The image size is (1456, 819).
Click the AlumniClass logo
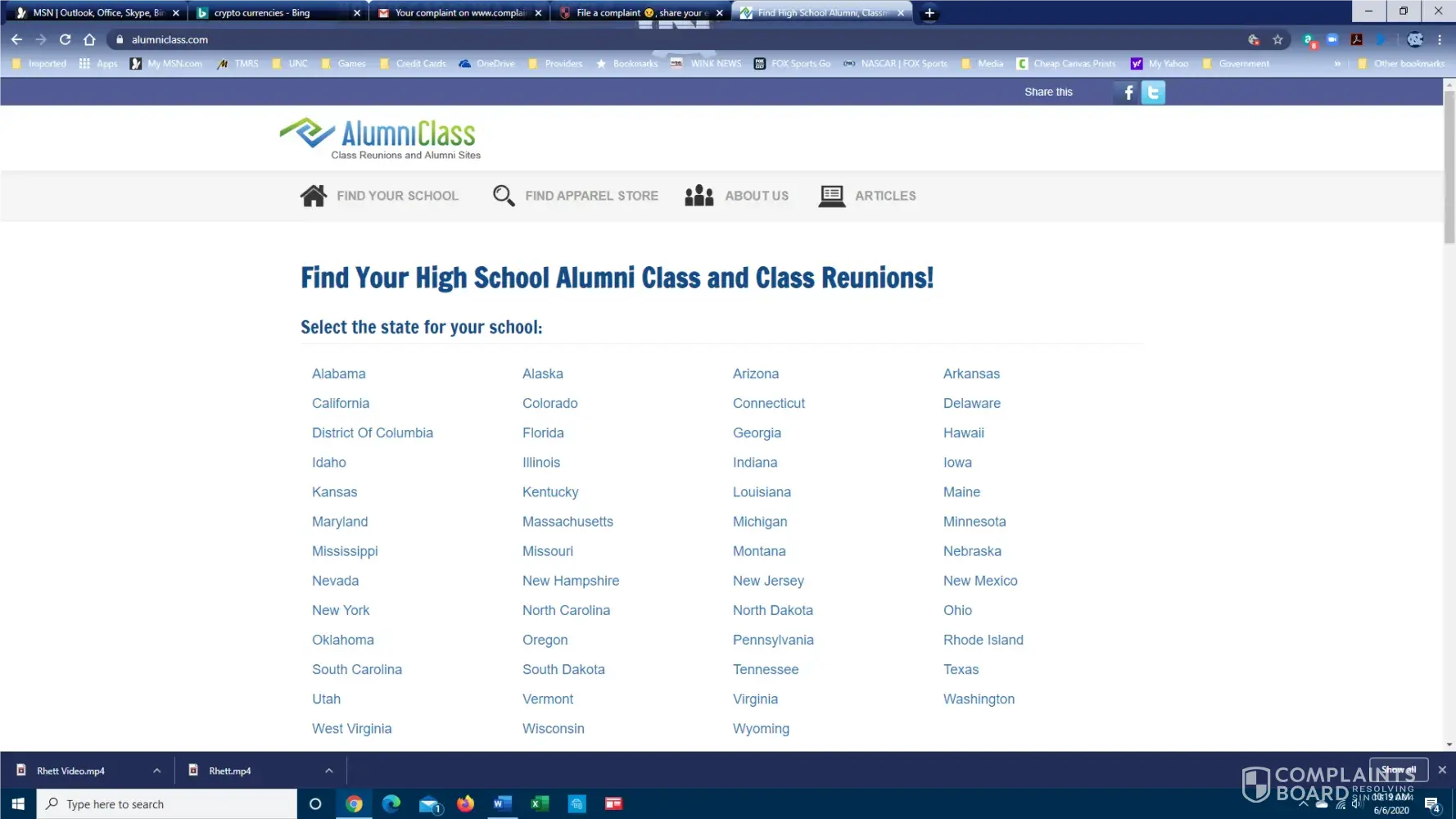pos(381,138)
